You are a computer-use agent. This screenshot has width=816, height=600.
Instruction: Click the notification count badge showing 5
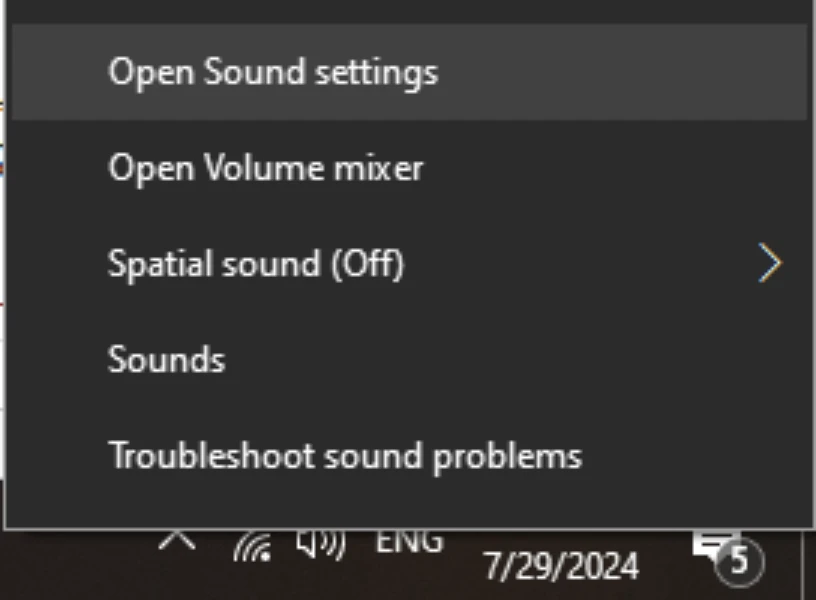[x=739, y=561]
